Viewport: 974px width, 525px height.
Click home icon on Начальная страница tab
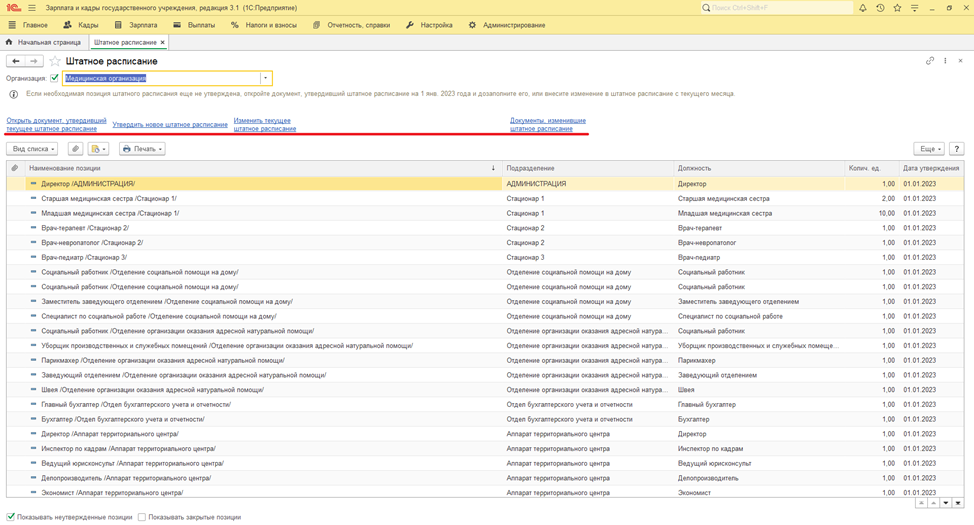click(9, 42)
